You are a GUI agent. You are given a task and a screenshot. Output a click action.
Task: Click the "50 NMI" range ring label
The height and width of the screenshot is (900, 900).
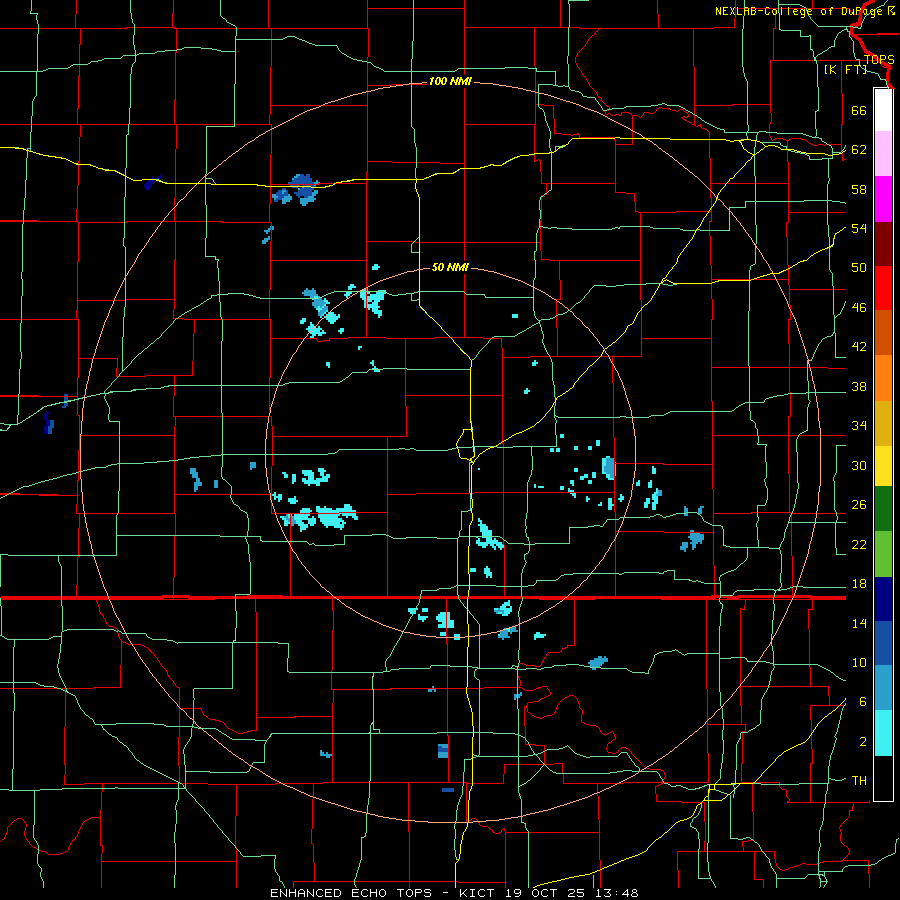(x=450, y=267)
